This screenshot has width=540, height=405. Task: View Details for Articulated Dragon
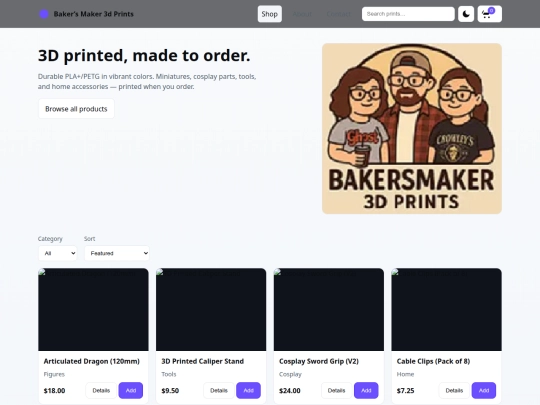pyautogui.click(x=101, y=391)
